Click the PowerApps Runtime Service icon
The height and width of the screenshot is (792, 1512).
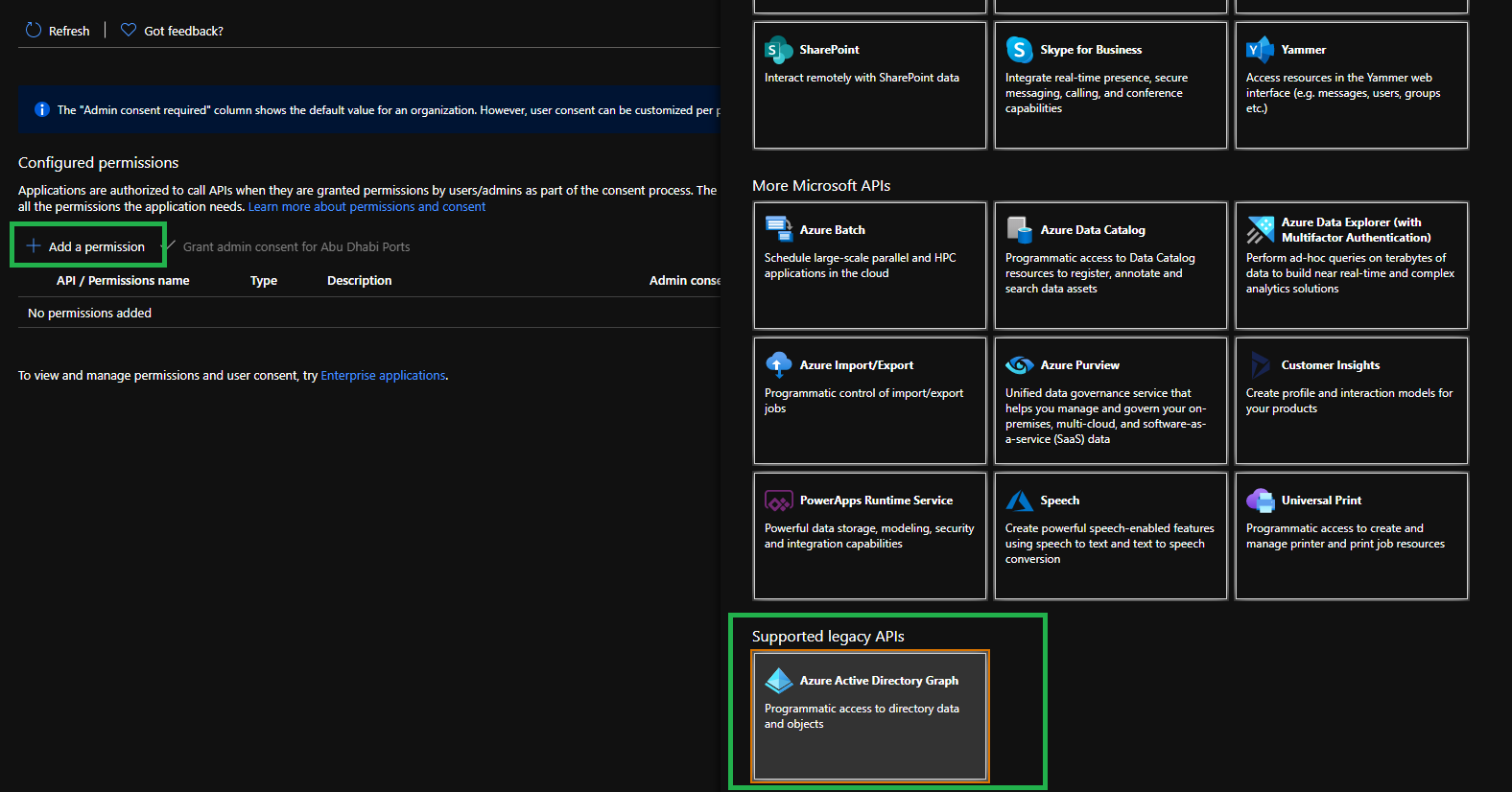click(778, 501)
